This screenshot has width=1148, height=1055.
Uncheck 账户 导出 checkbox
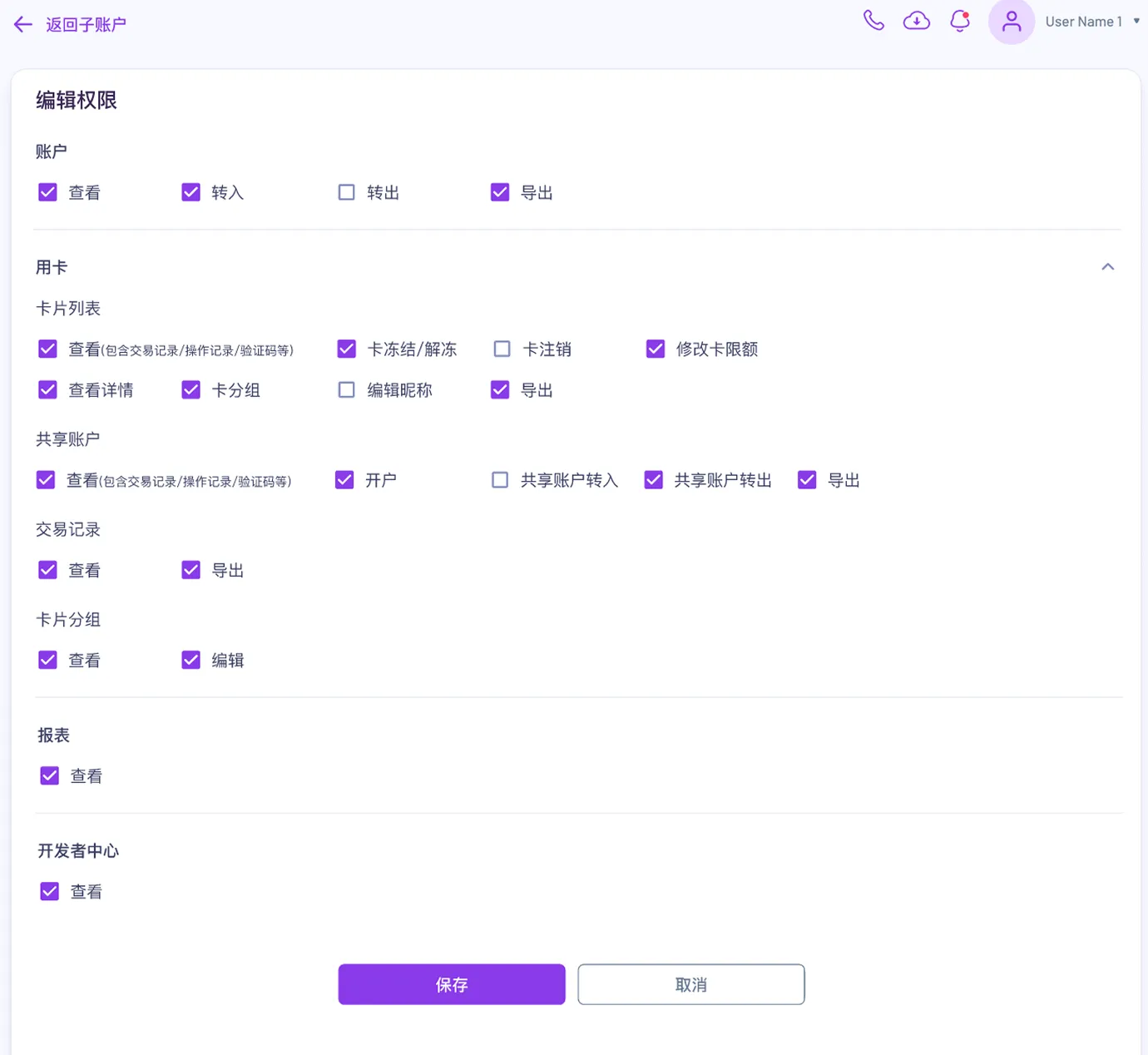click(x=500, y=193)
